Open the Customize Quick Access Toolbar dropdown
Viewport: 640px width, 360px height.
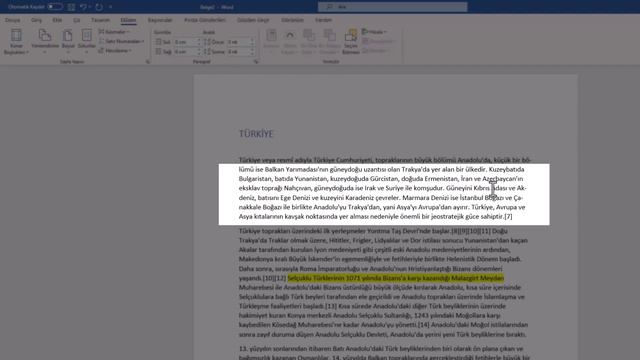coord(110,7)
